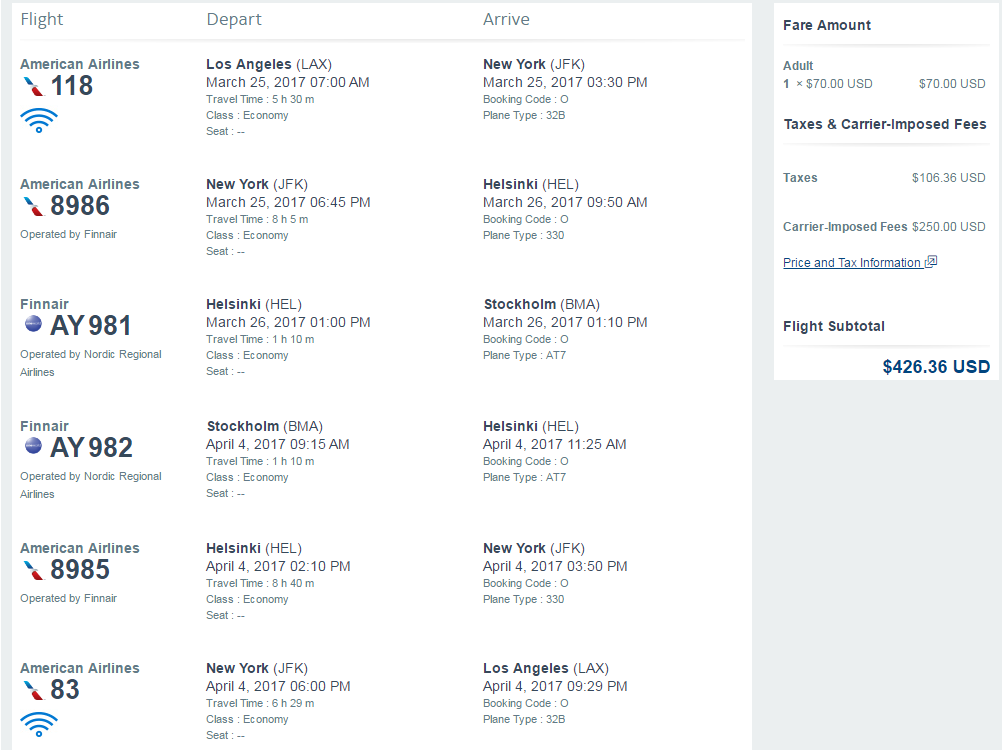Click March 25, 2017 06:45 PM departure time
This screenshot has width=1002, height=750.
(x=288, y=203)
